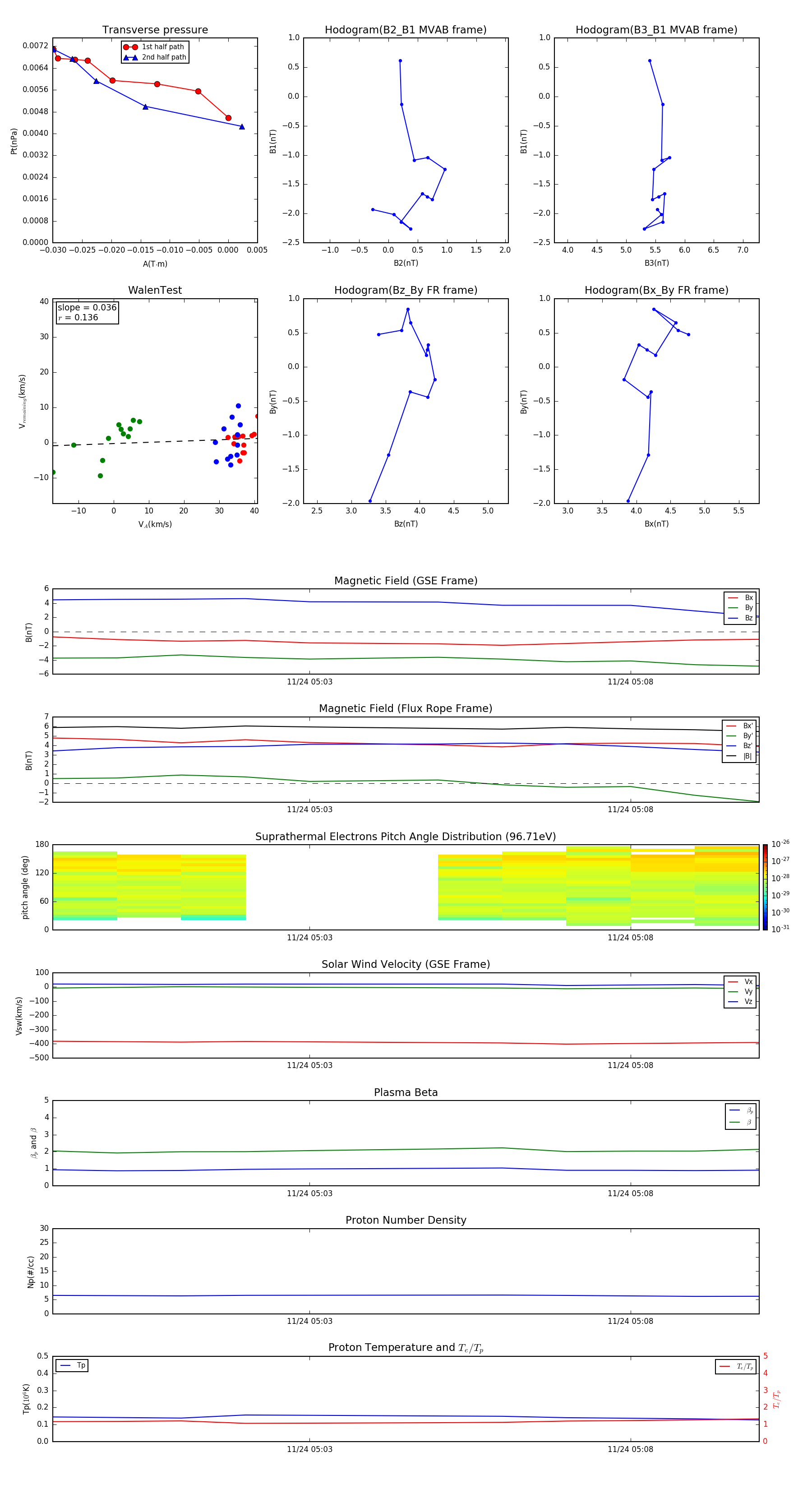Click the 'Np(#/cc)' axis label
This screenshot has width=812, height=1489.
(x=31, y=1272)
